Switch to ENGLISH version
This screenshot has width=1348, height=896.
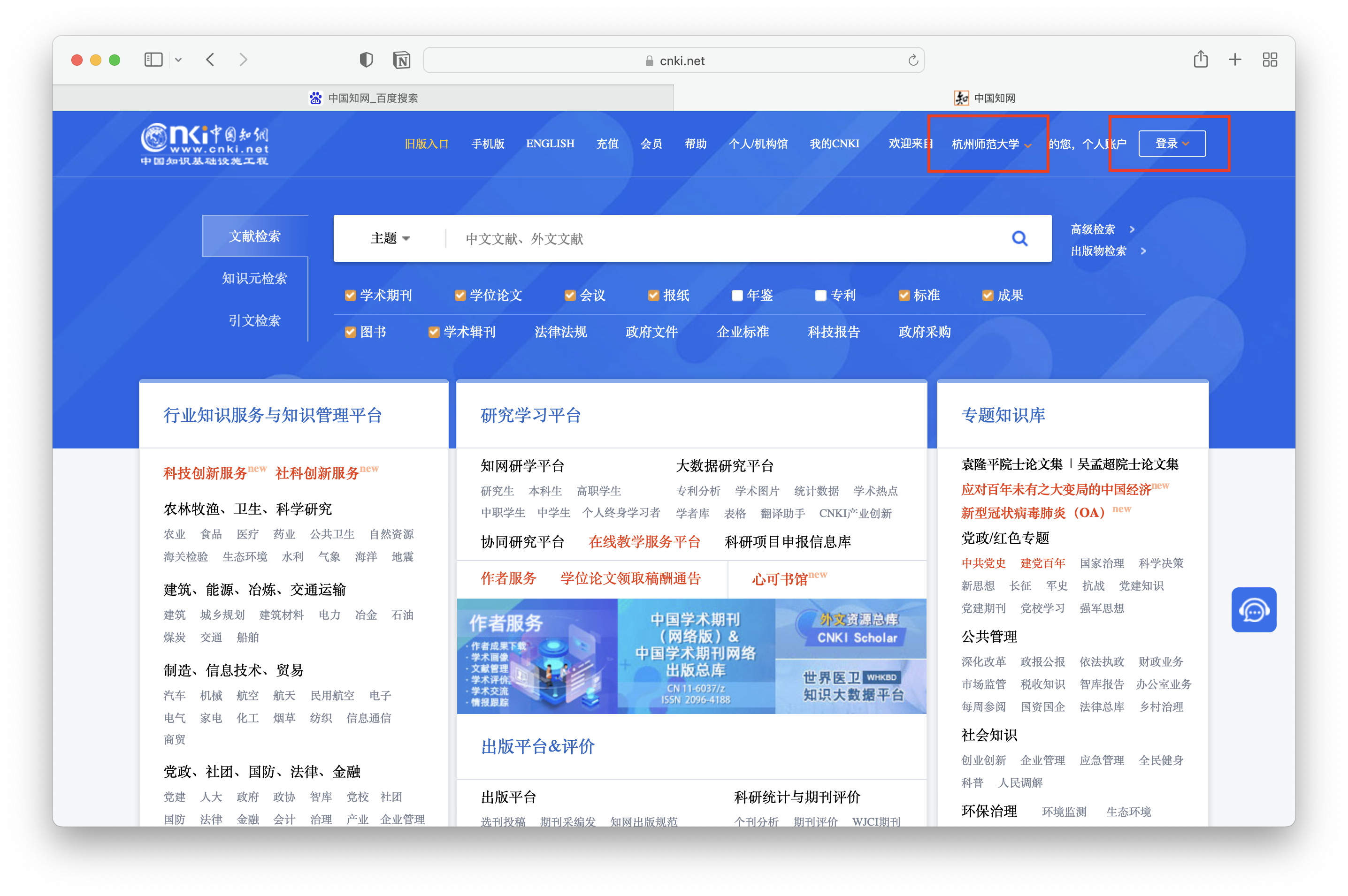click(550, 144)
